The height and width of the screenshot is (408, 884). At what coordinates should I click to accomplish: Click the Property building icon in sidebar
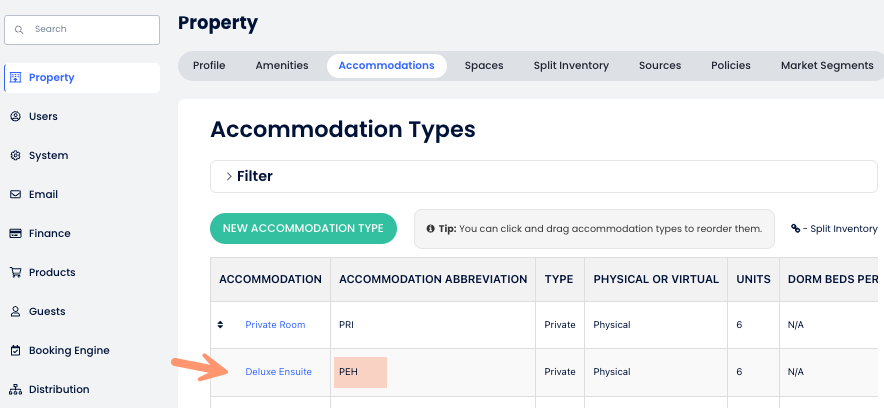click(16, 78)
